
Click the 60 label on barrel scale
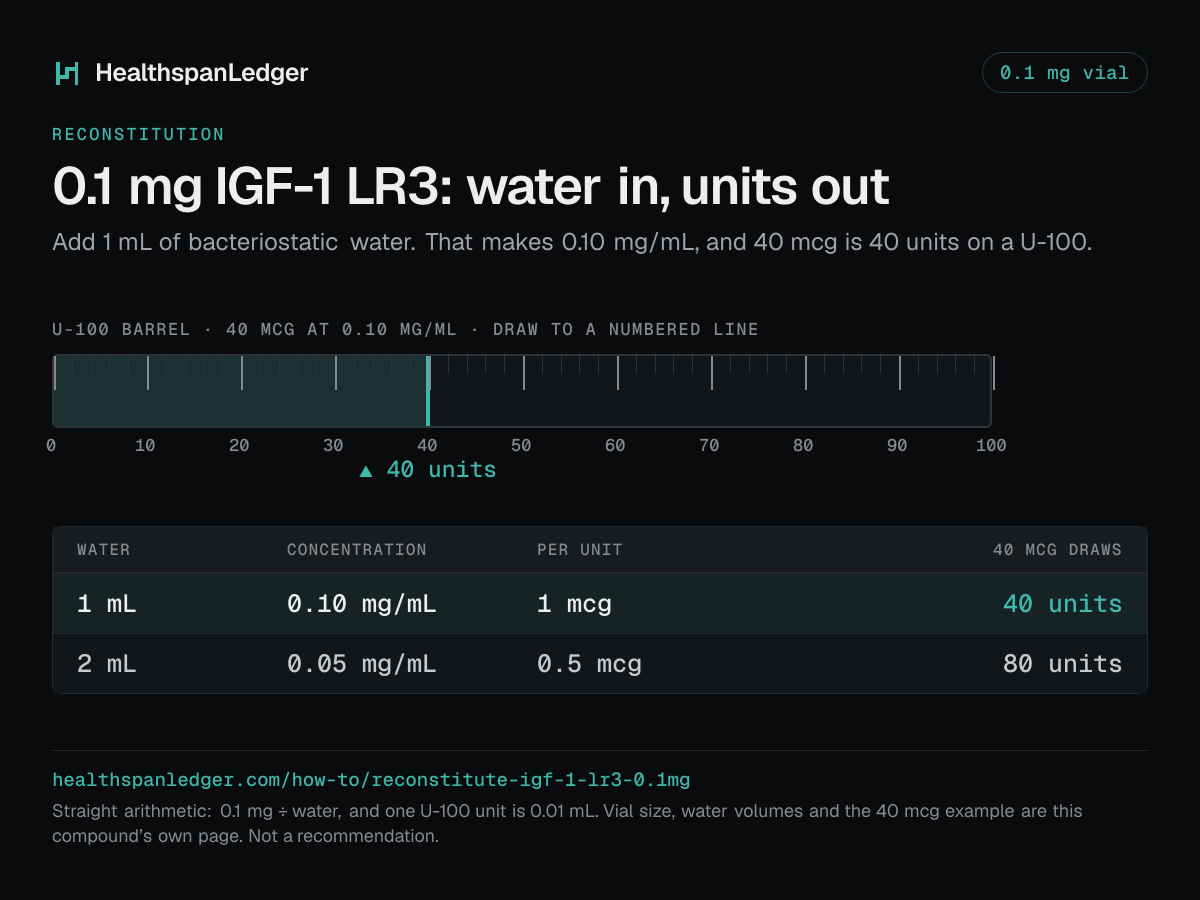coord(615,446)
